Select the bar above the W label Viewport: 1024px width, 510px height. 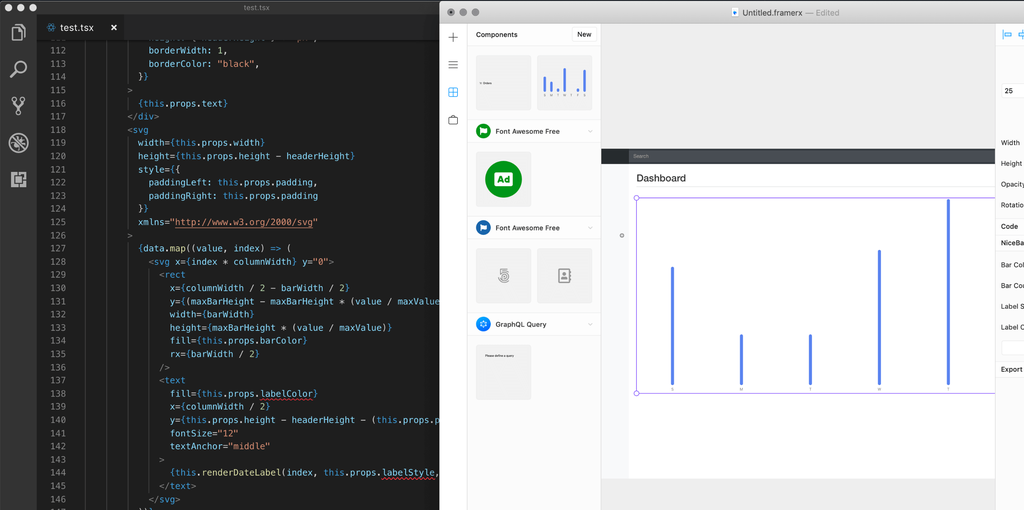[x=879, y=317]
